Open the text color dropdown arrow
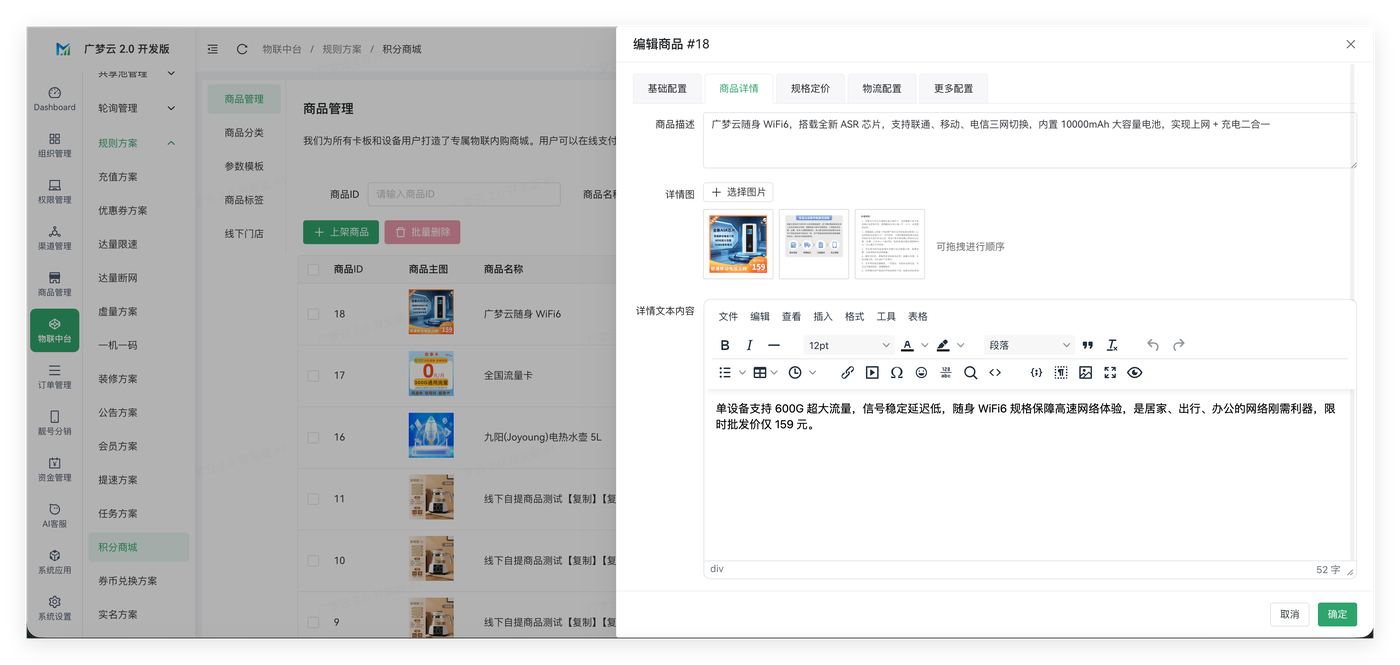This screenshot has height=665, width=1400. coord(924,345)
